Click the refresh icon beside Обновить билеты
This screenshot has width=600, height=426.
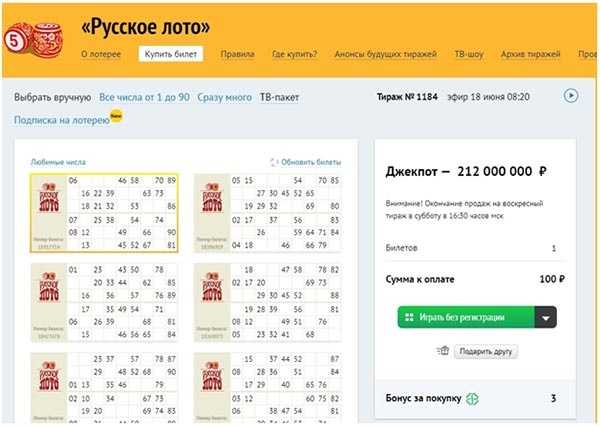(x=274, y=162)
